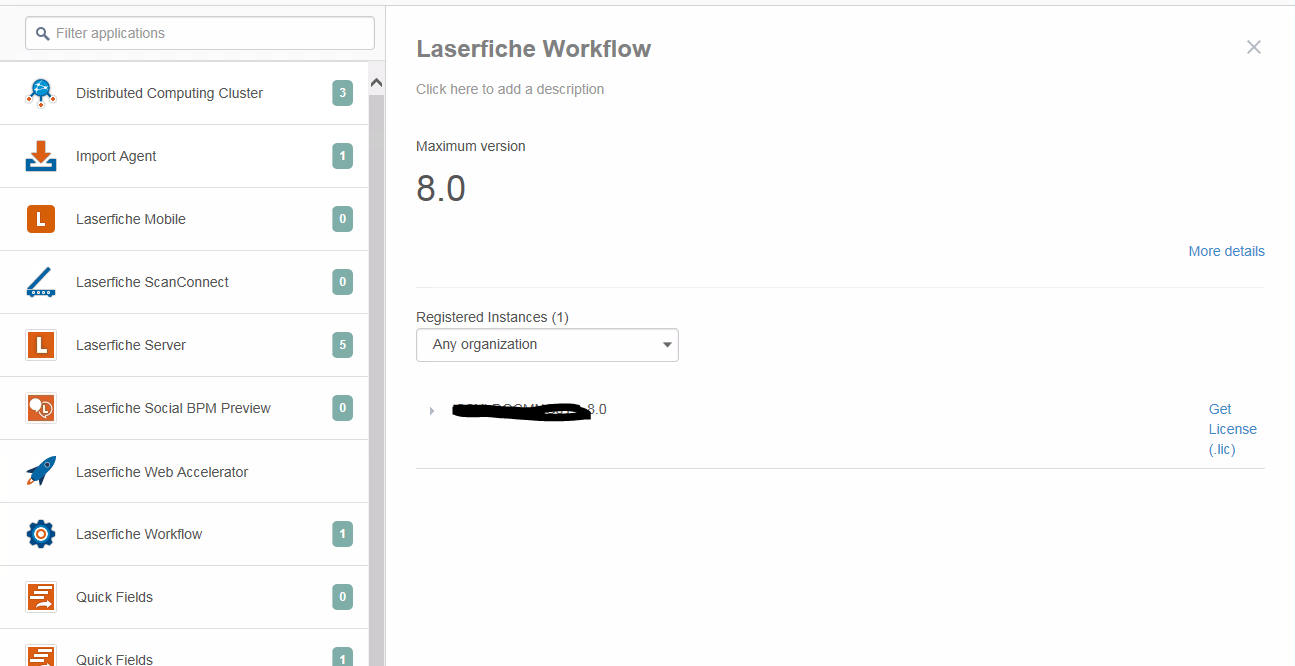
Task: Click Get License (.lic) link
Action: (x=1232, y=429)
